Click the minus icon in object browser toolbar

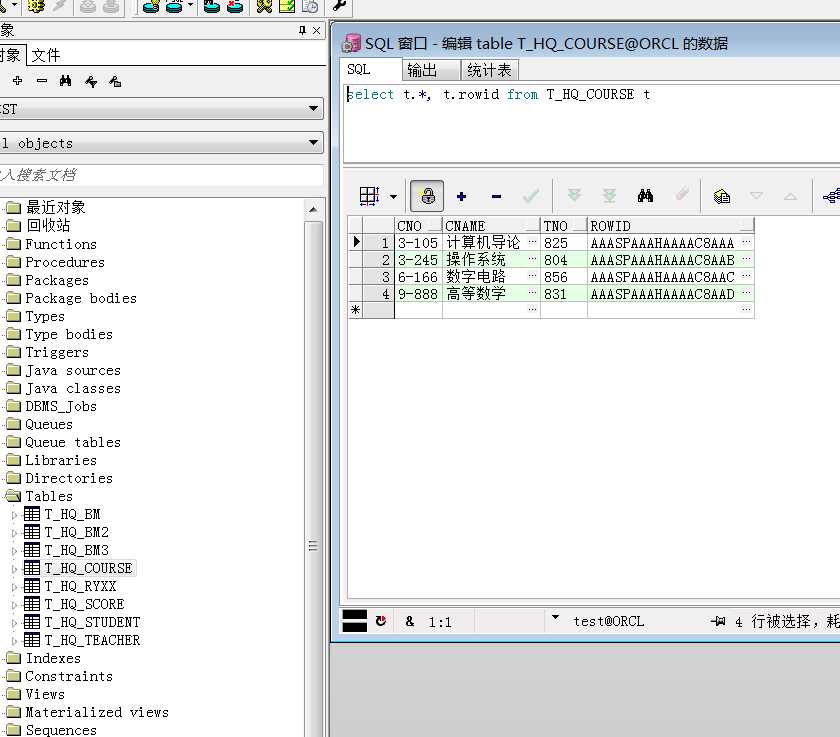click(42, 81)
